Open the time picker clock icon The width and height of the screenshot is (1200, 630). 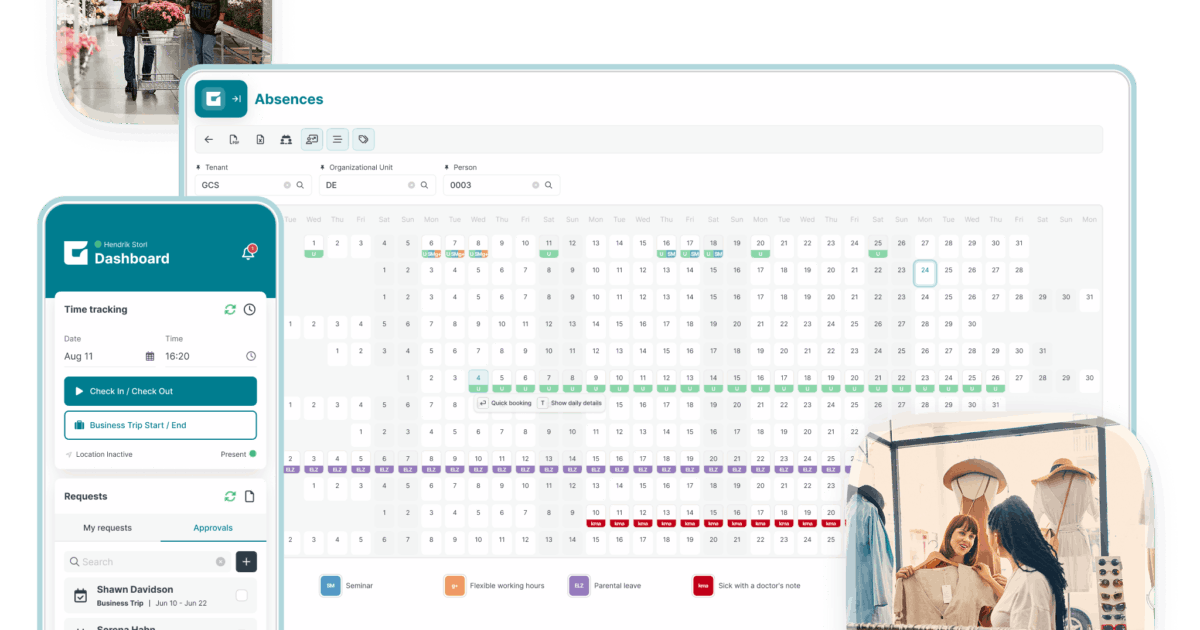click(x=251, y=356)
